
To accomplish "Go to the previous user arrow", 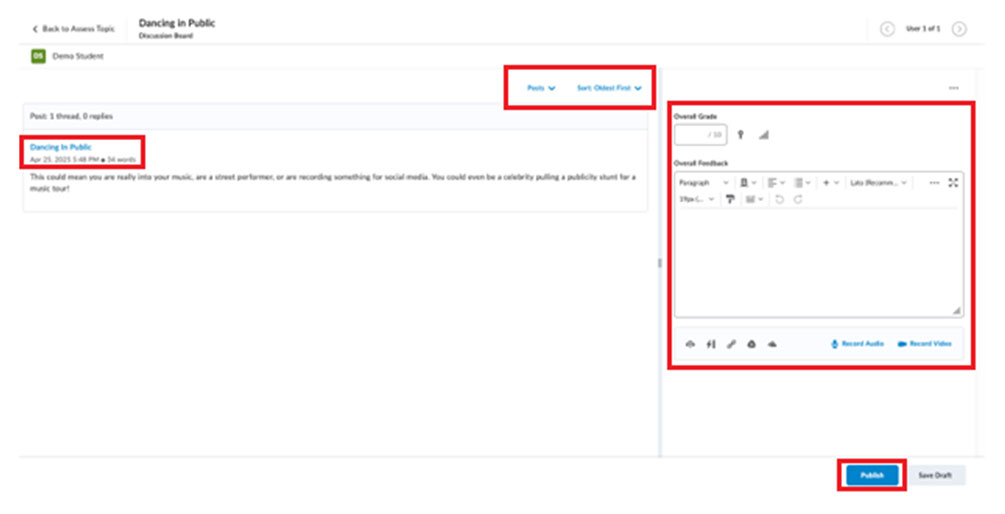I will coord(887,29).
